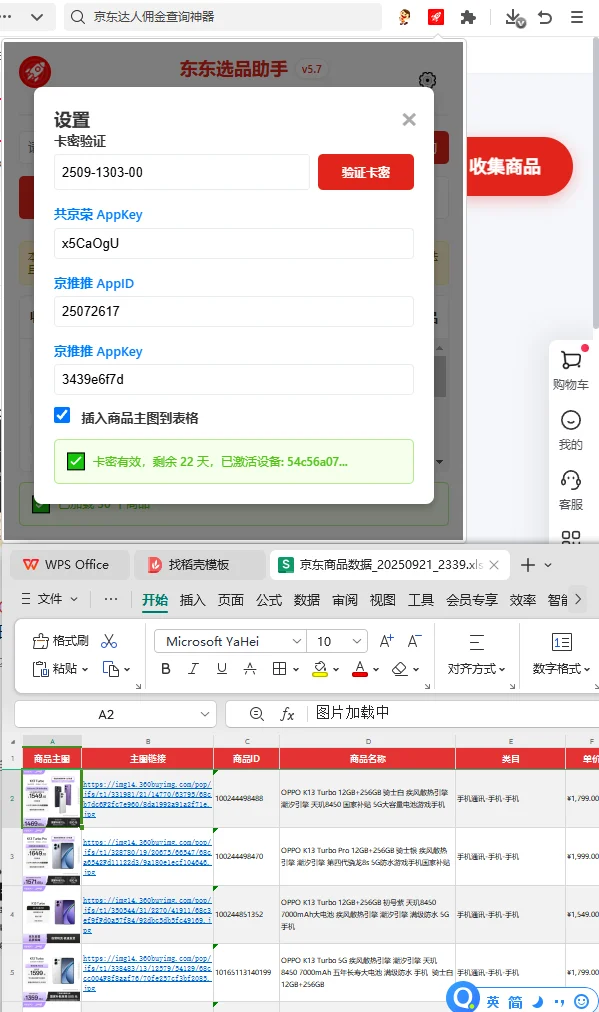Click the zoom magnifier icon in formula bar

pyautogui.click(x=256, y=713)
